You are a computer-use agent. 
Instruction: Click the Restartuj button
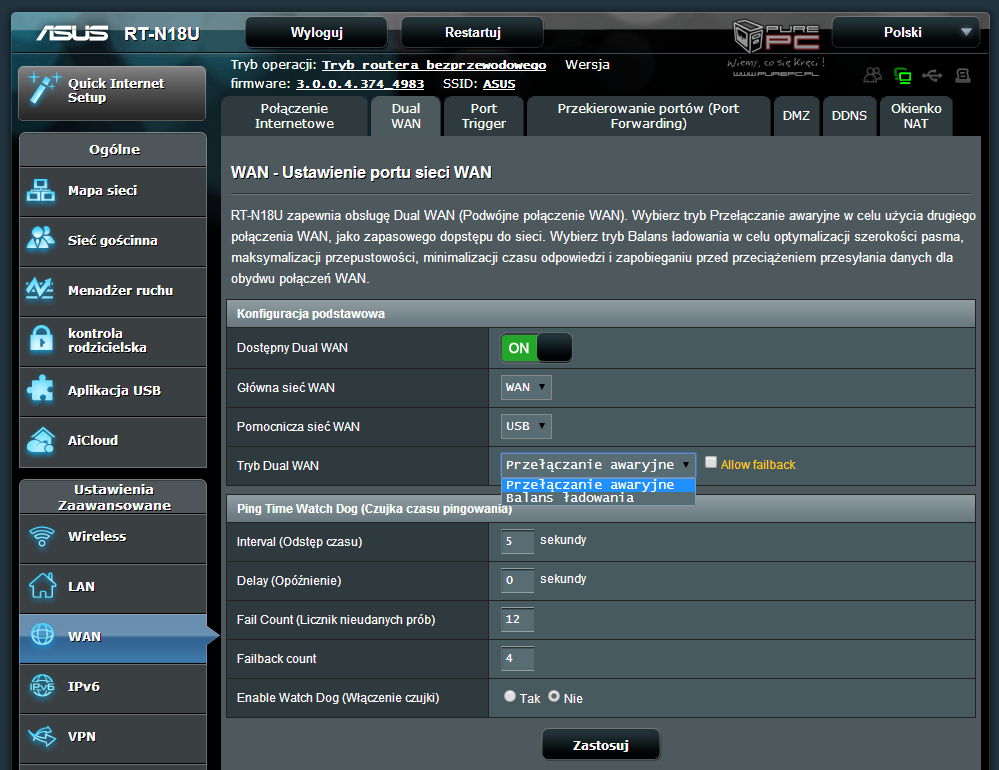point(472,32)
